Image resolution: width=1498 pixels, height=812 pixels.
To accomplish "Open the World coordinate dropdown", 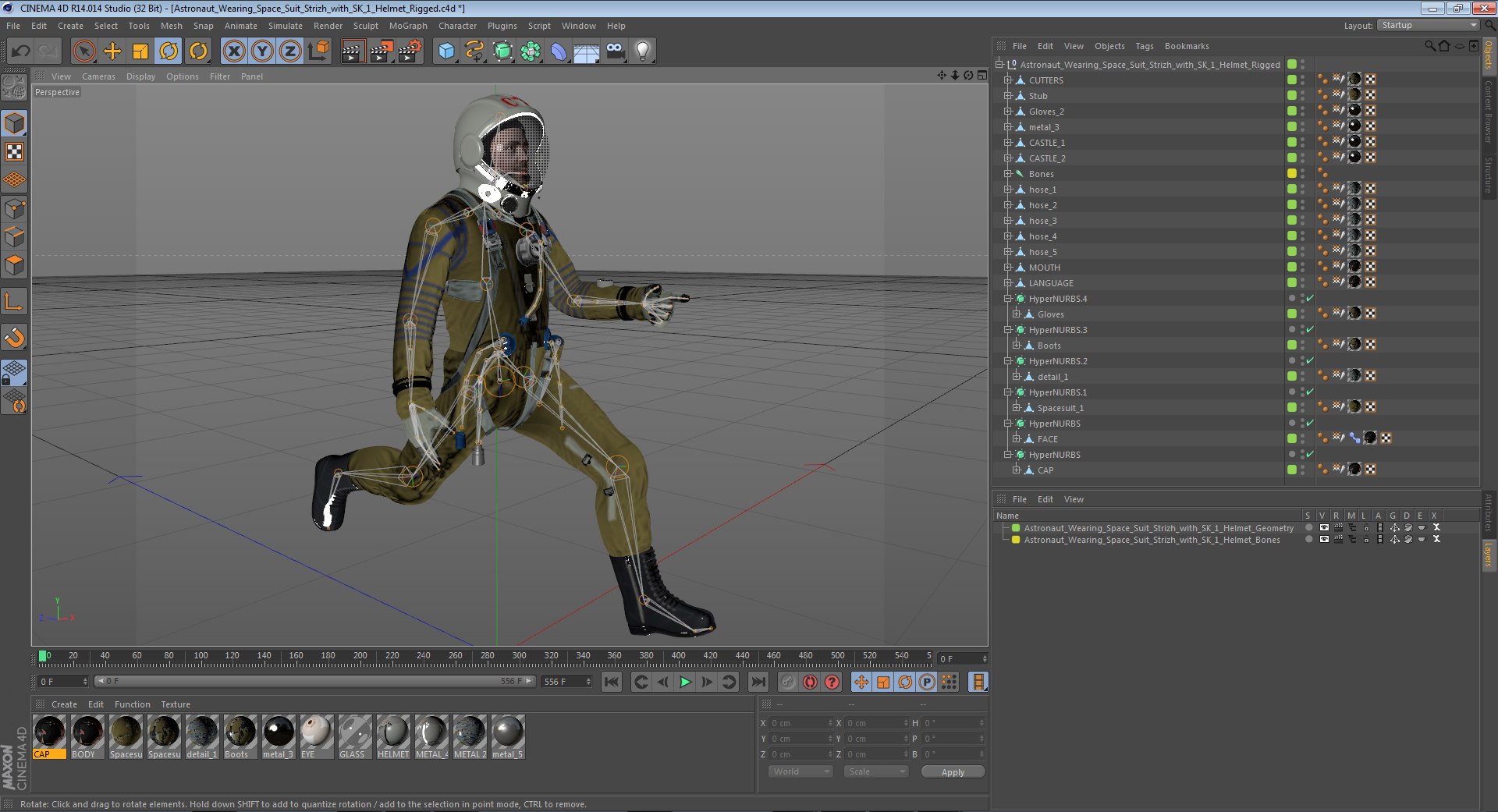I will click(x=800, y=771).
